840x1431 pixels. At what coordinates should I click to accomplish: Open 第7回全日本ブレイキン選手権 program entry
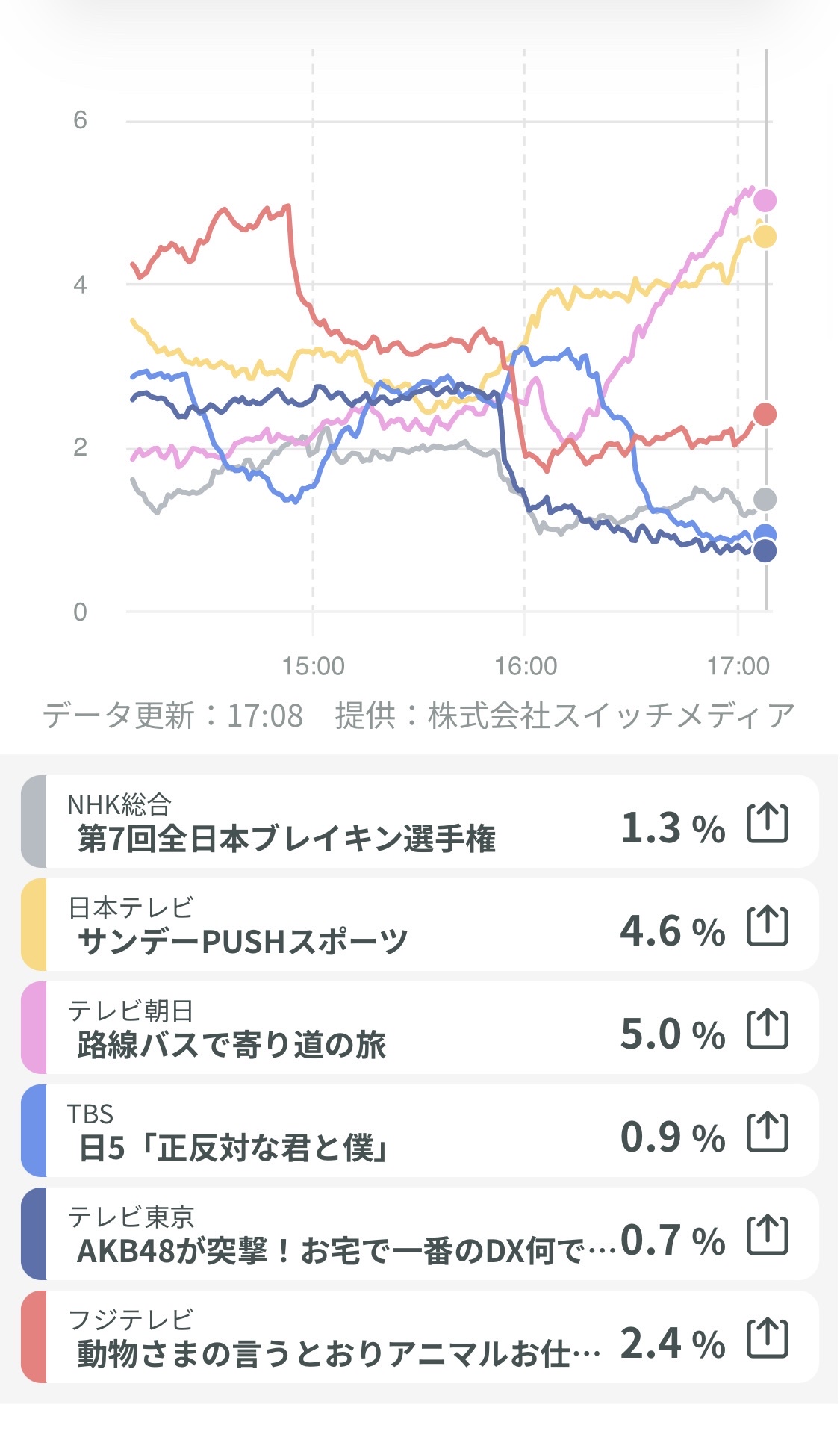(287, 838)
